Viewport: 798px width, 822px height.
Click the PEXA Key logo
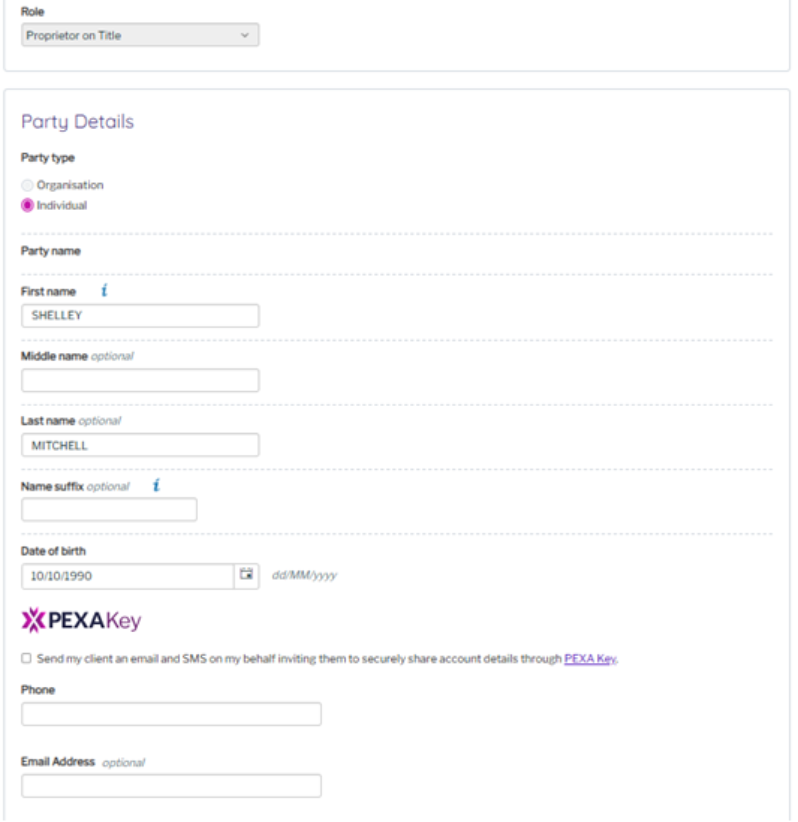[x=82, y=621]
